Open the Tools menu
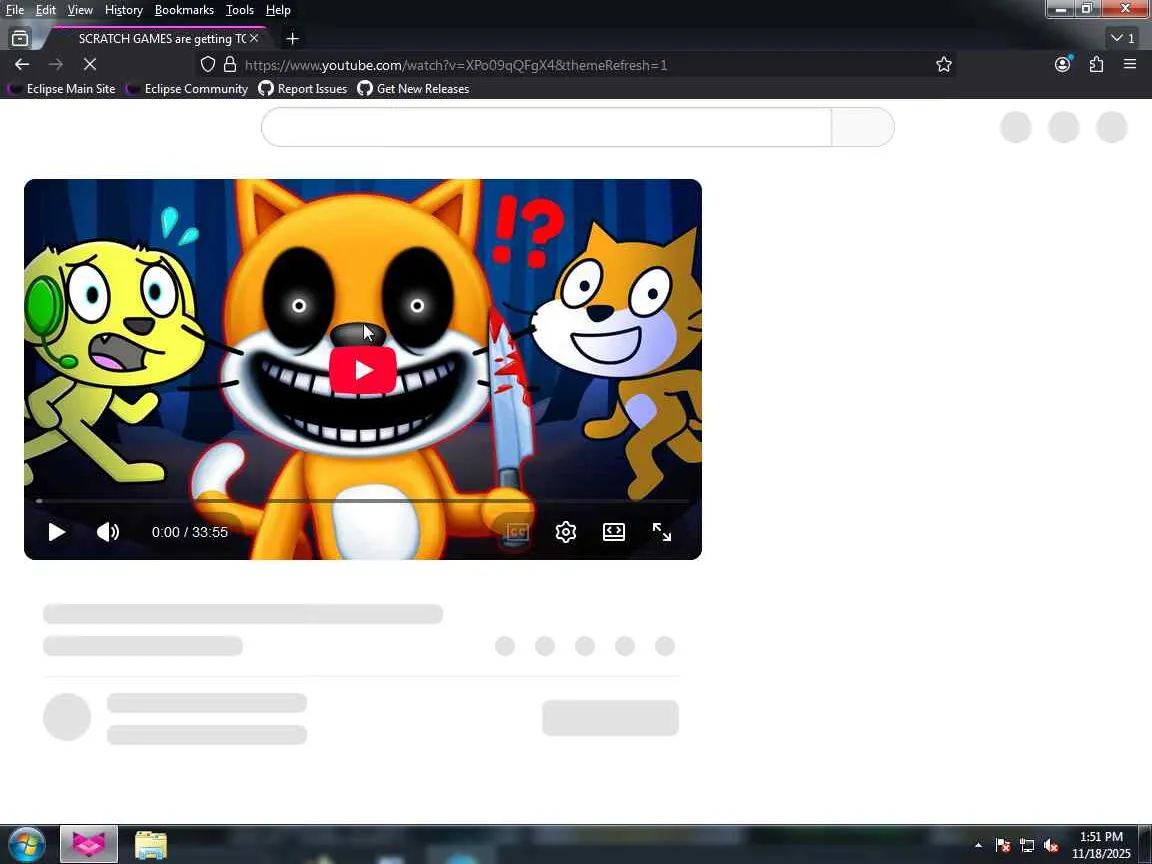The width and height of the screenshot is (1152, 864). coord(240,10)
